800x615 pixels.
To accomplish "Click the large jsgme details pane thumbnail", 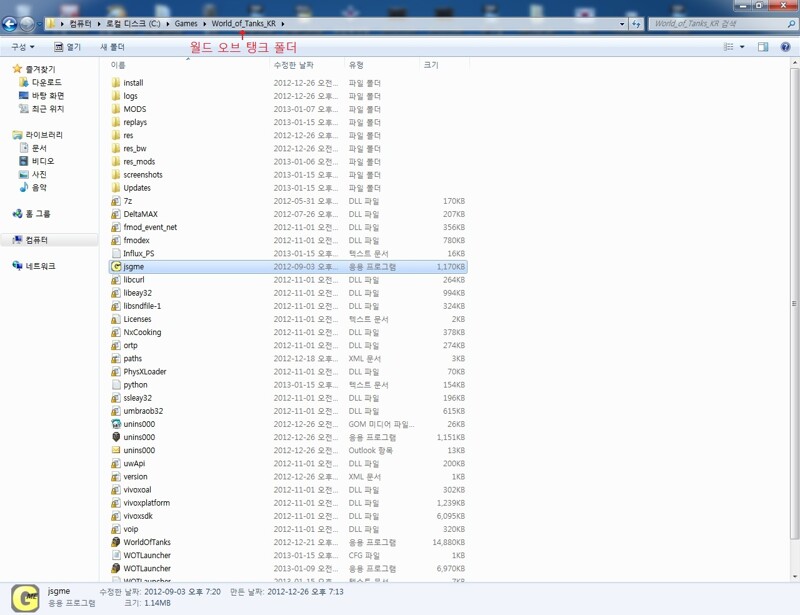I will click(x=25, y=598).
